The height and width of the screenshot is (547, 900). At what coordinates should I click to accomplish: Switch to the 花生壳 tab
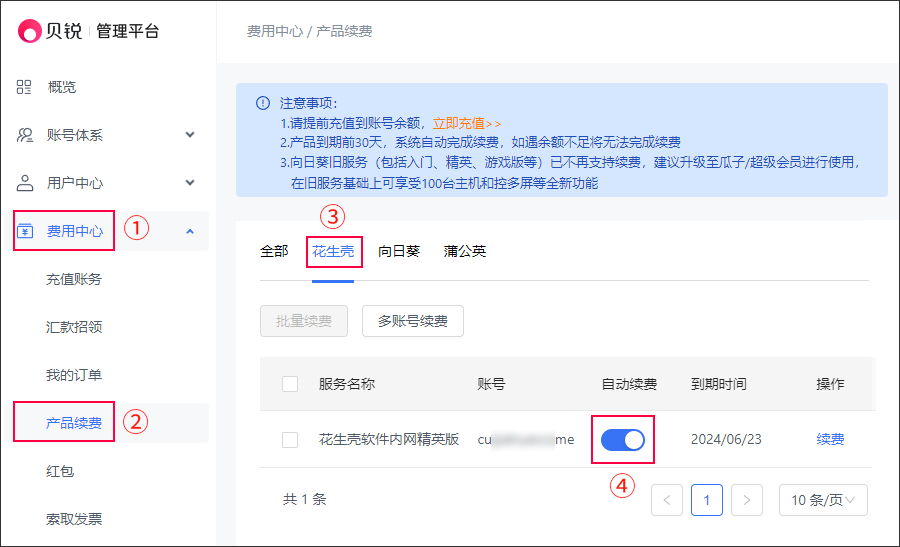pos(333,251)
